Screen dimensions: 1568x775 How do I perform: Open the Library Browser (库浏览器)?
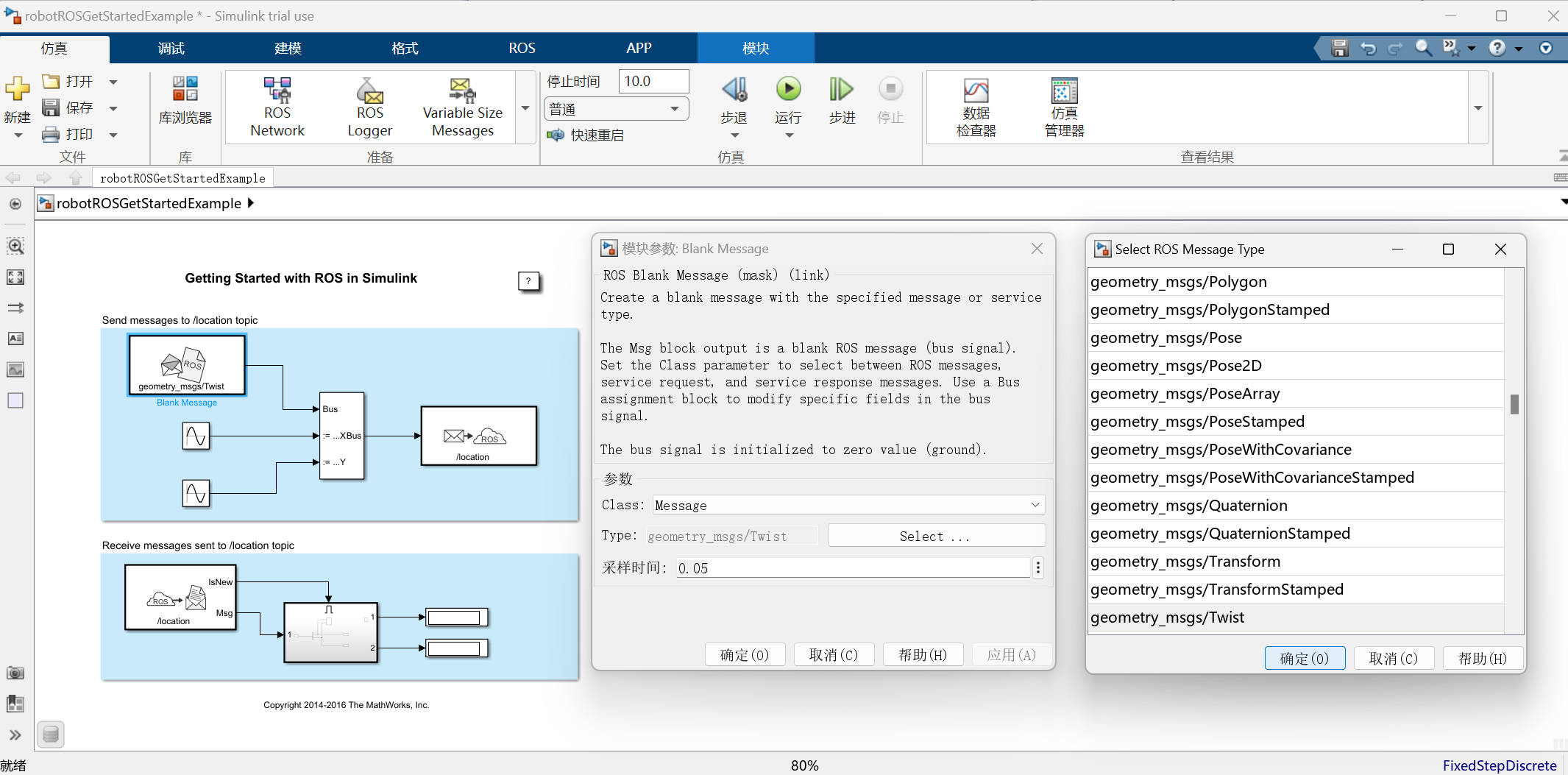point(185,100)
